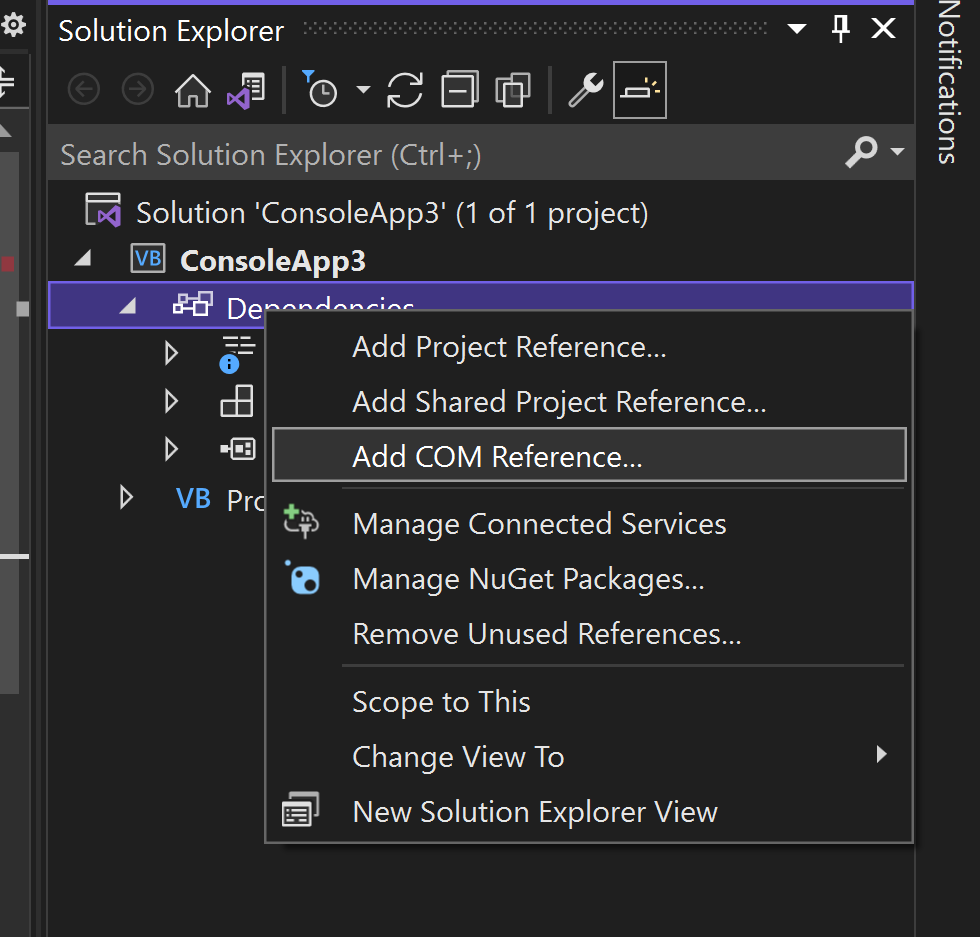Click the Solution file icon
Screen dimensions: 980x937
click(x=103, y=210)
